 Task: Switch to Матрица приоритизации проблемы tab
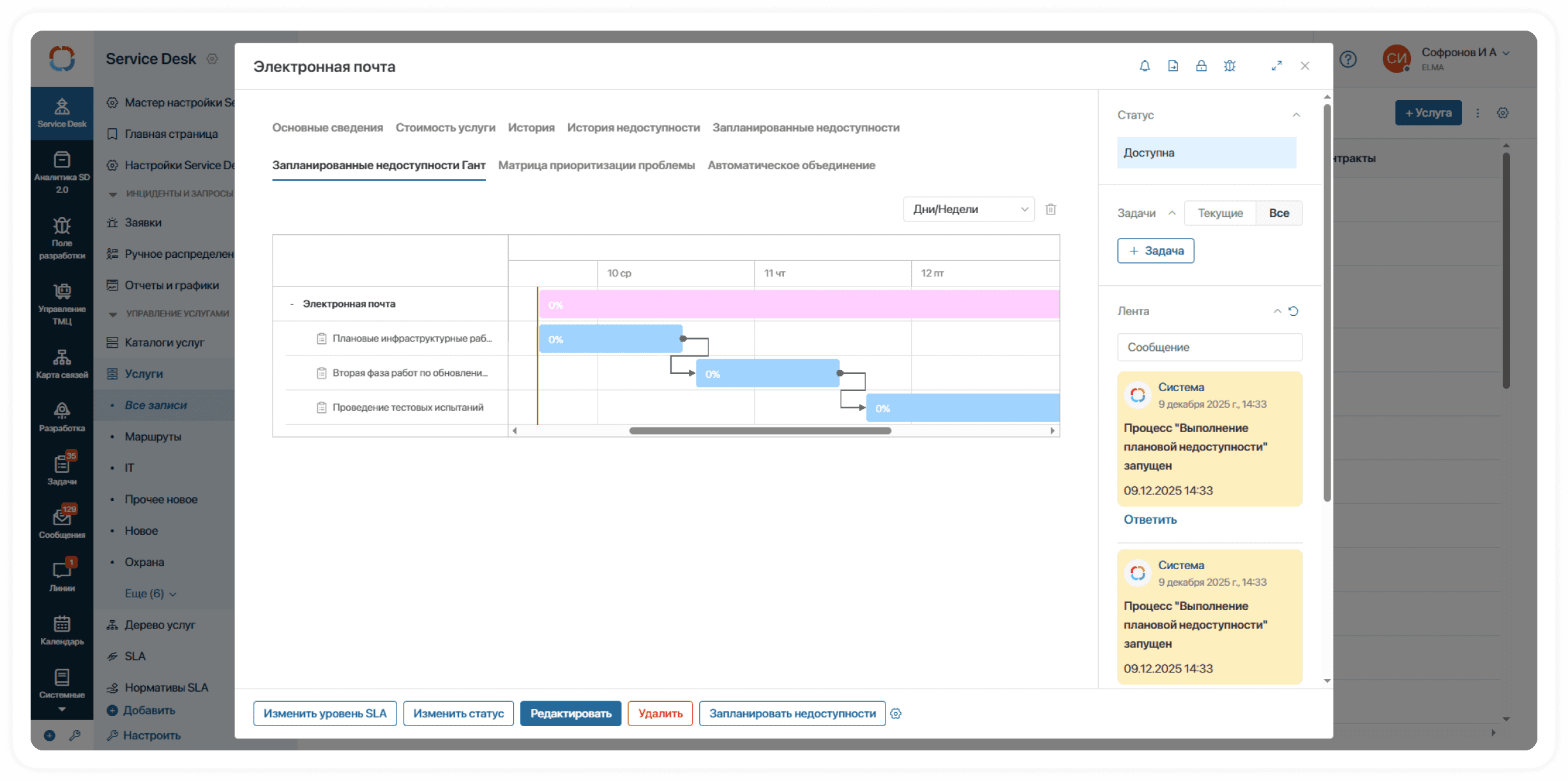click(596, 165)
